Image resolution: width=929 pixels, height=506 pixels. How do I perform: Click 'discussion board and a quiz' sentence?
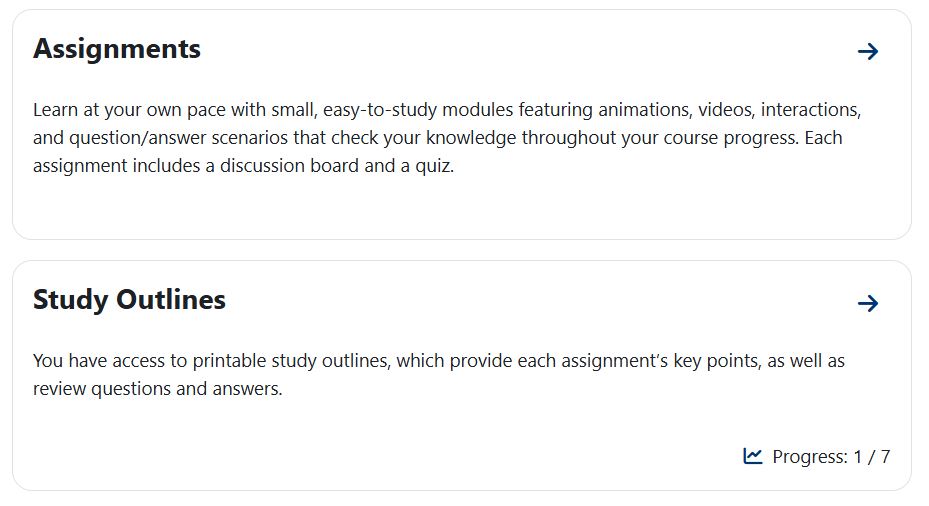point(337,166)
